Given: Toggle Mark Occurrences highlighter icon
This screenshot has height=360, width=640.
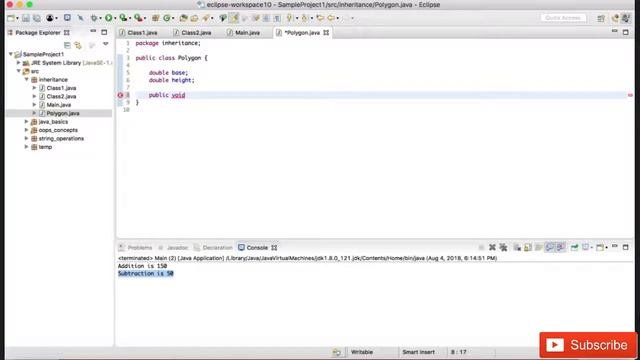Looking at the screenshot, I should pos(234,18).
